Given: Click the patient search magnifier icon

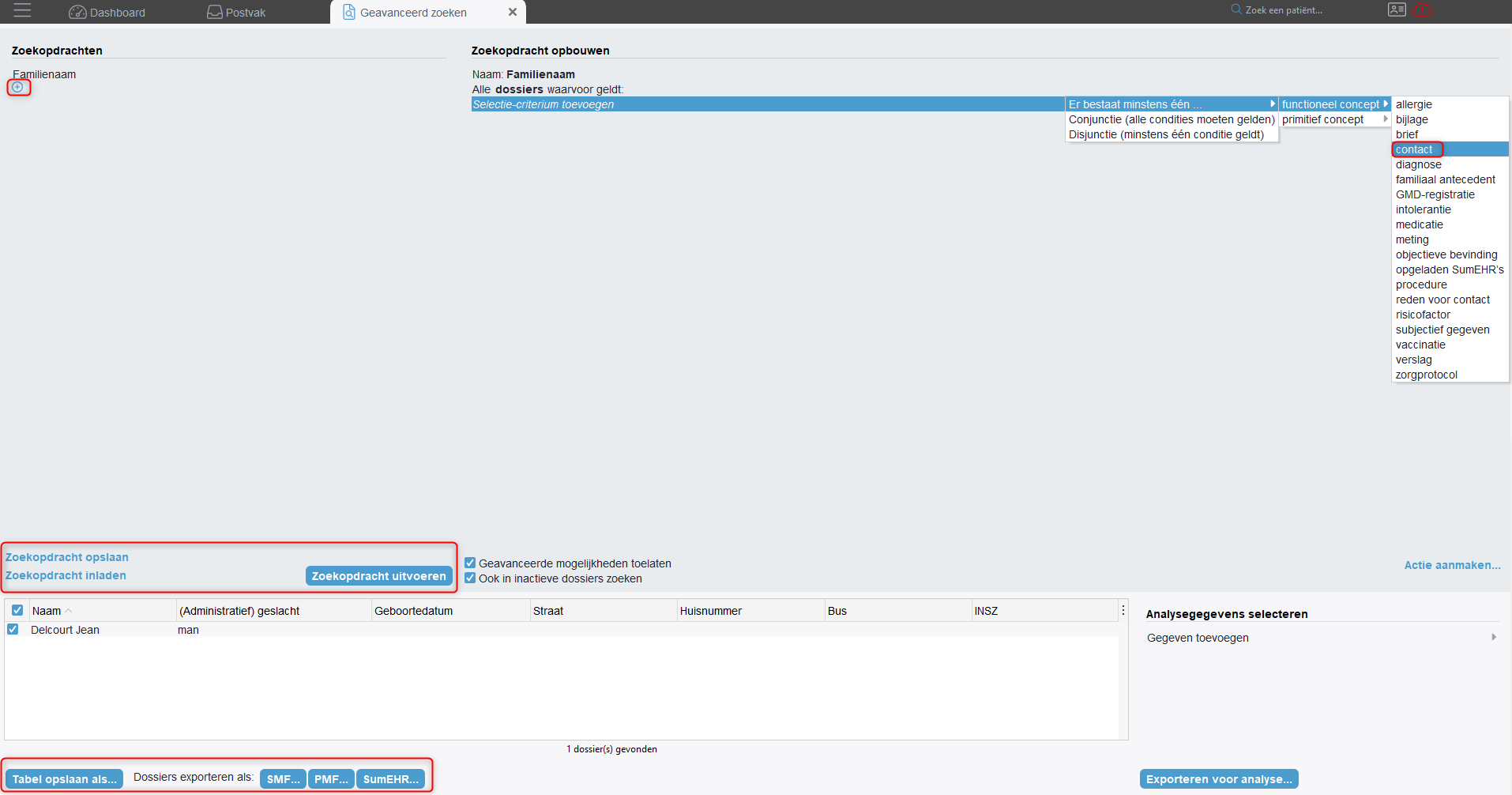Looking at the screenshot, I should pyautogui.click(x=1236, y=9).
